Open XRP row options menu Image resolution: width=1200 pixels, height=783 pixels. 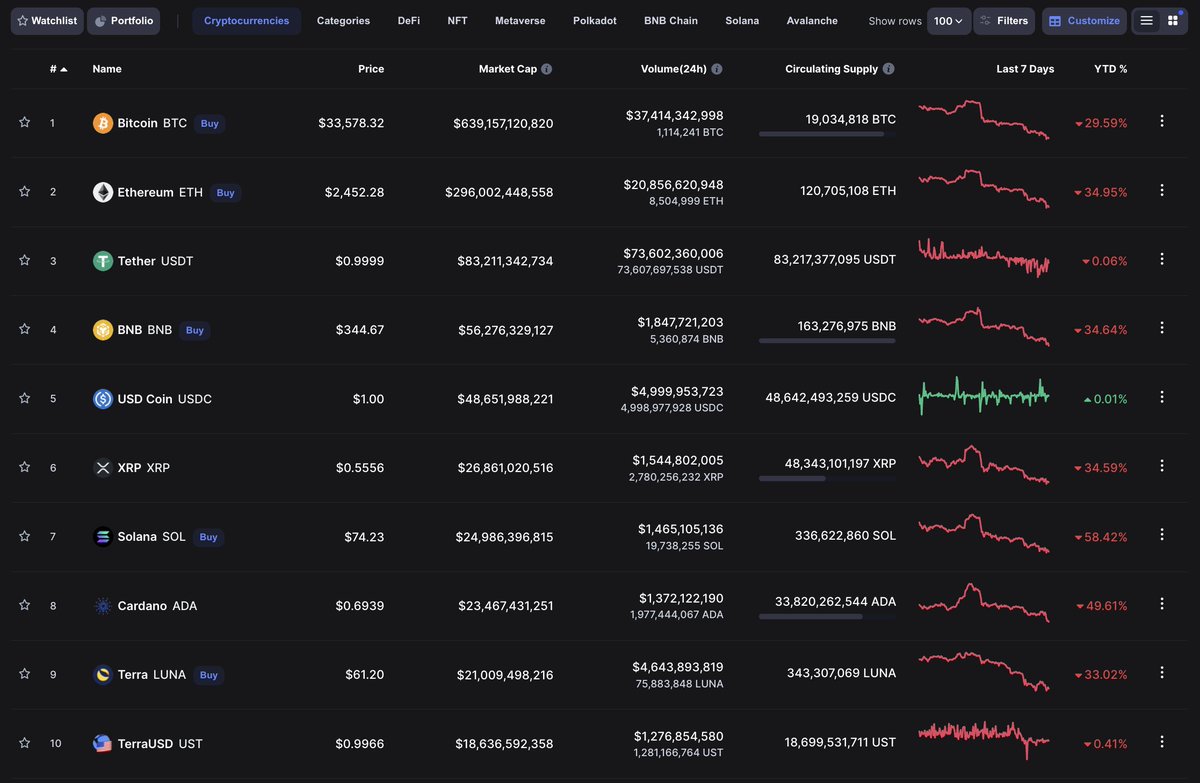coord(1162,466)
